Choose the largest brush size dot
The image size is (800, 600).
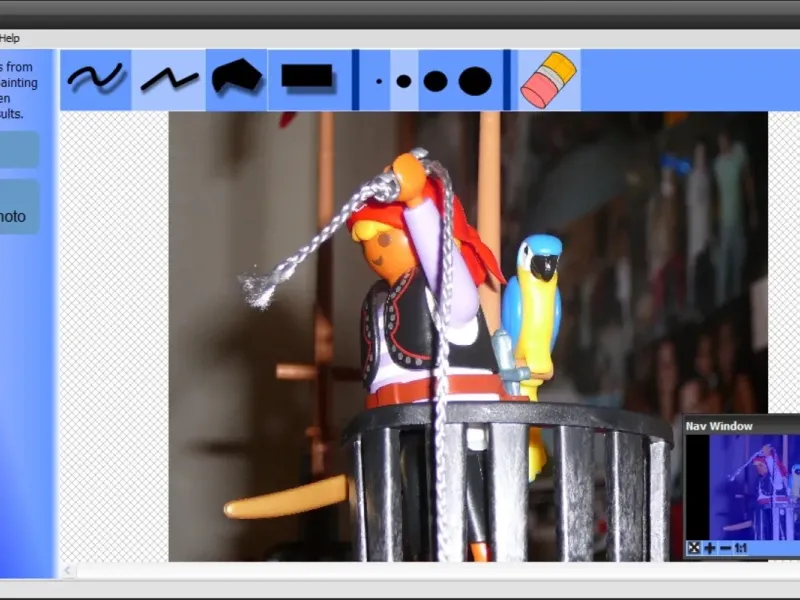pyautogui.click(x=476, y=81)
